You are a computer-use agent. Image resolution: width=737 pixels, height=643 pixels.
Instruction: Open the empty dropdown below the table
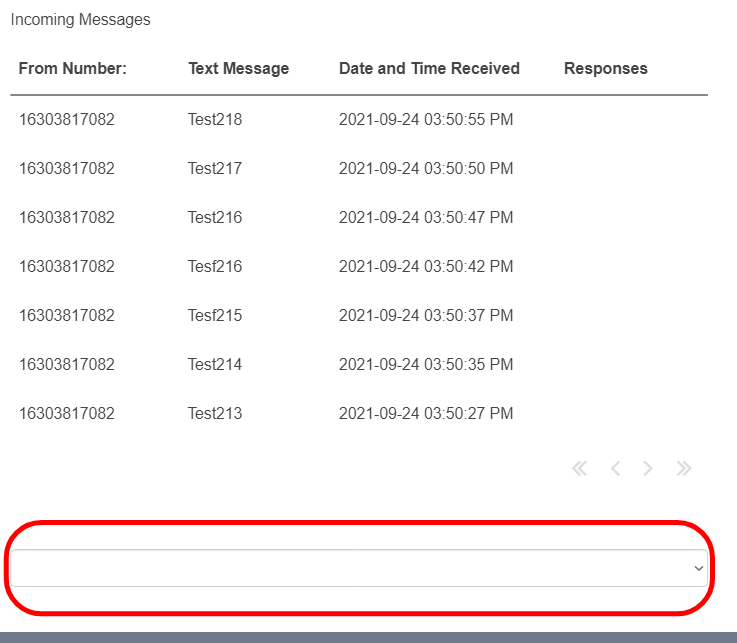(x=359, y=568)
